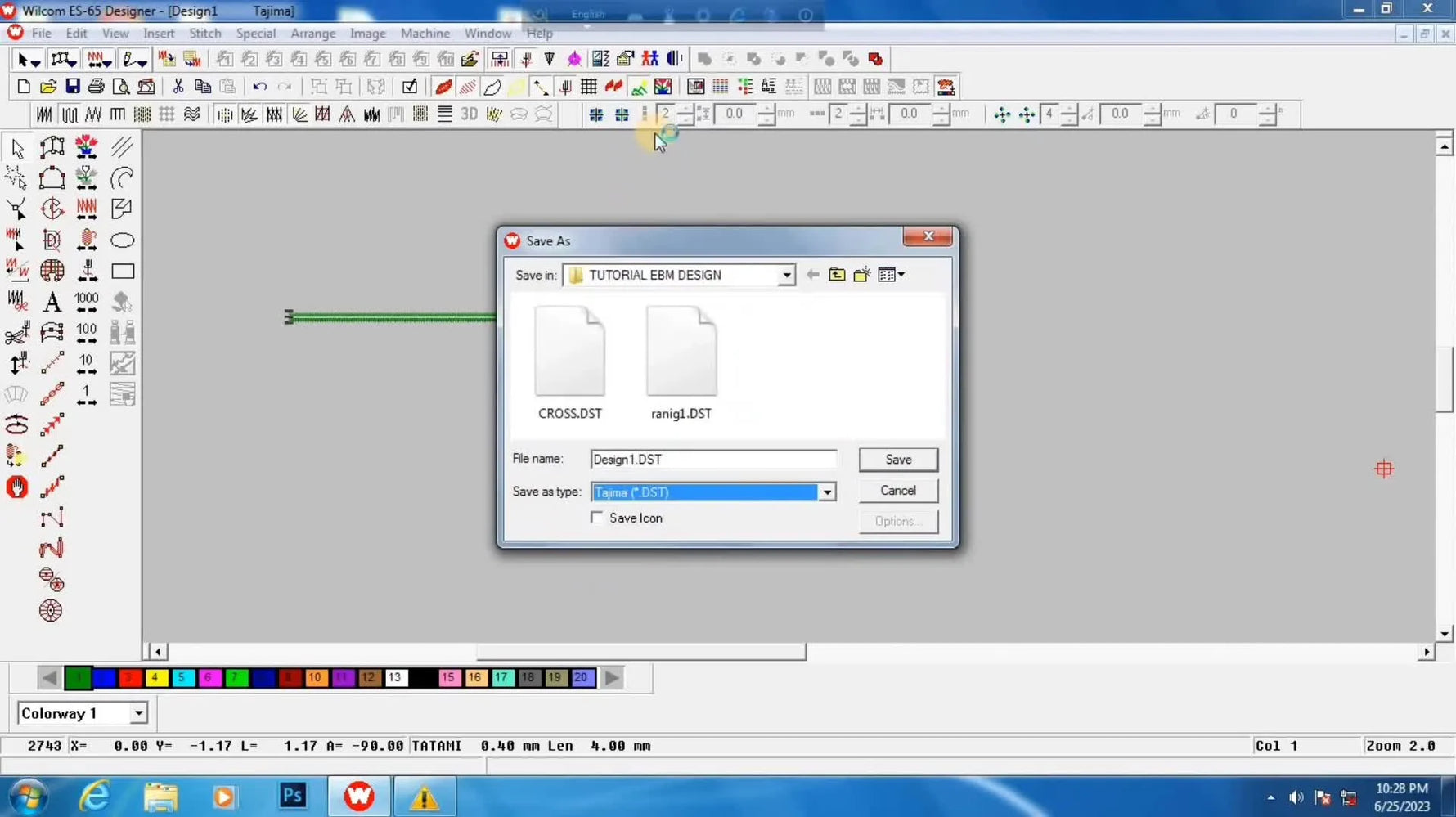The width and height of the screenshot is (1456, 817).
Task: Select the ranig1.DST file
Action: [681, 364]
